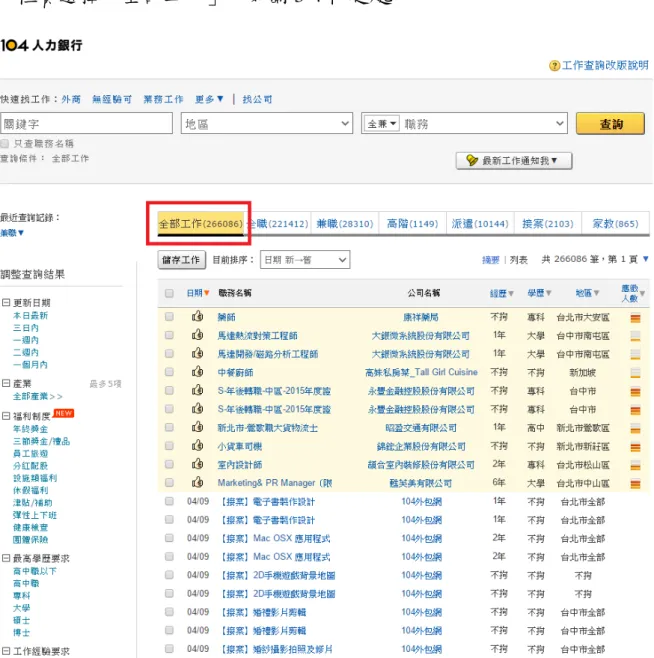Check the box for 室內設計師 row
The height and width of the screenshot is (658, 654).
(169, 464)
